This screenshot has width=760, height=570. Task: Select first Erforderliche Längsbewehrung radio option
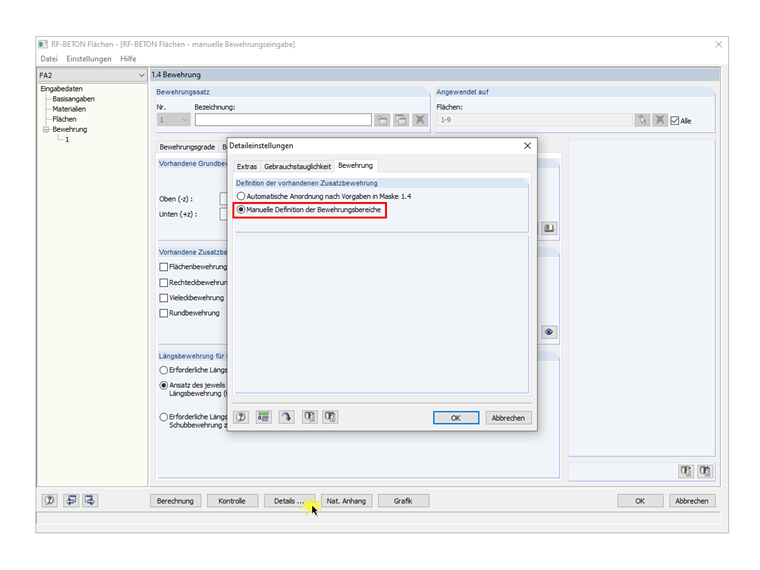[164, 370]
